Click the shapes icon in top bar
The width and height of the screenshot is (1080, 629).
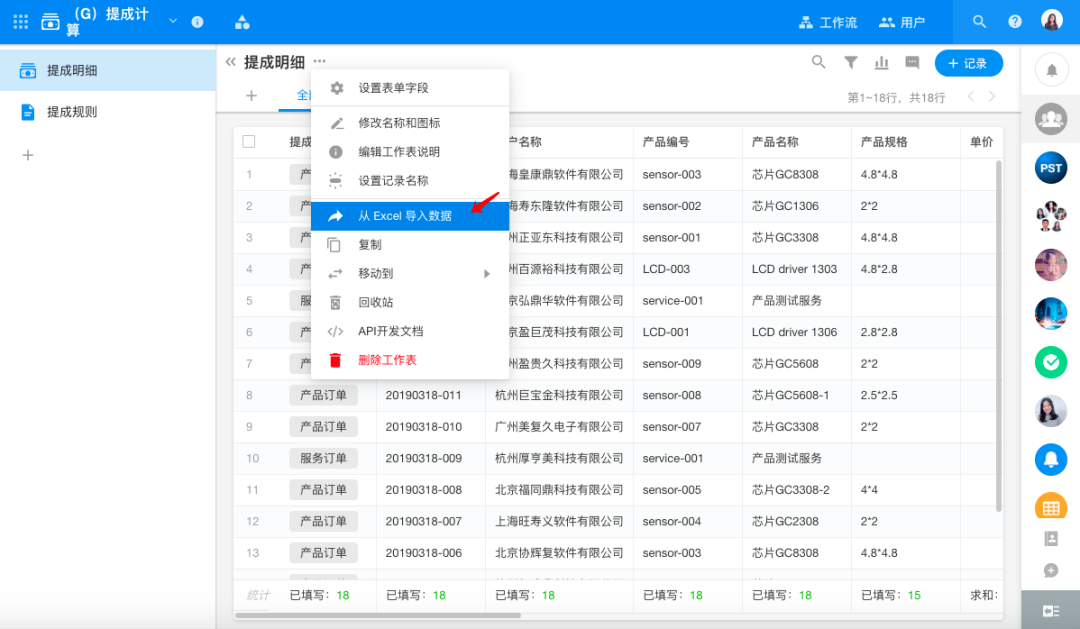point(242,22)
